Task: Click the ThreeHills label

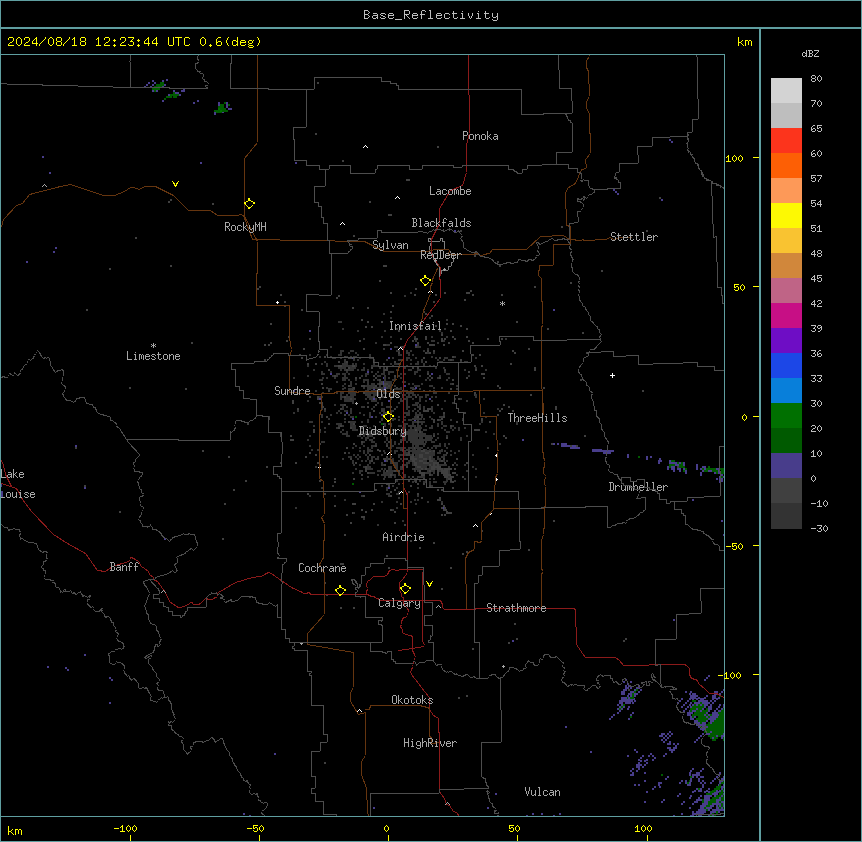Action: [537, 418]
